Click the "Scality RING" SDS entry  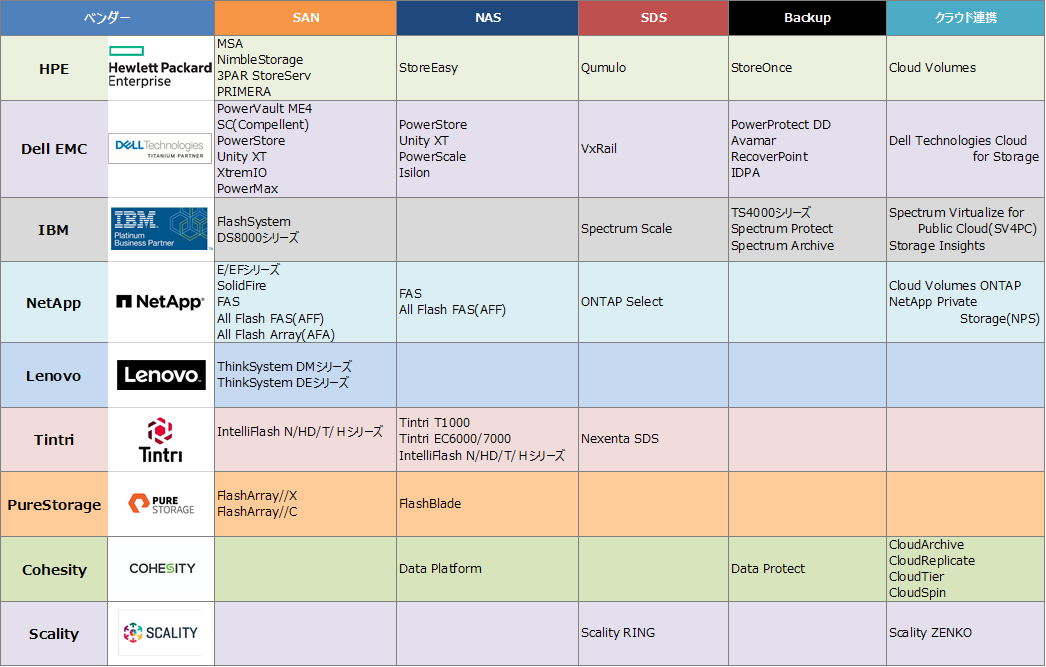(618, 633)
